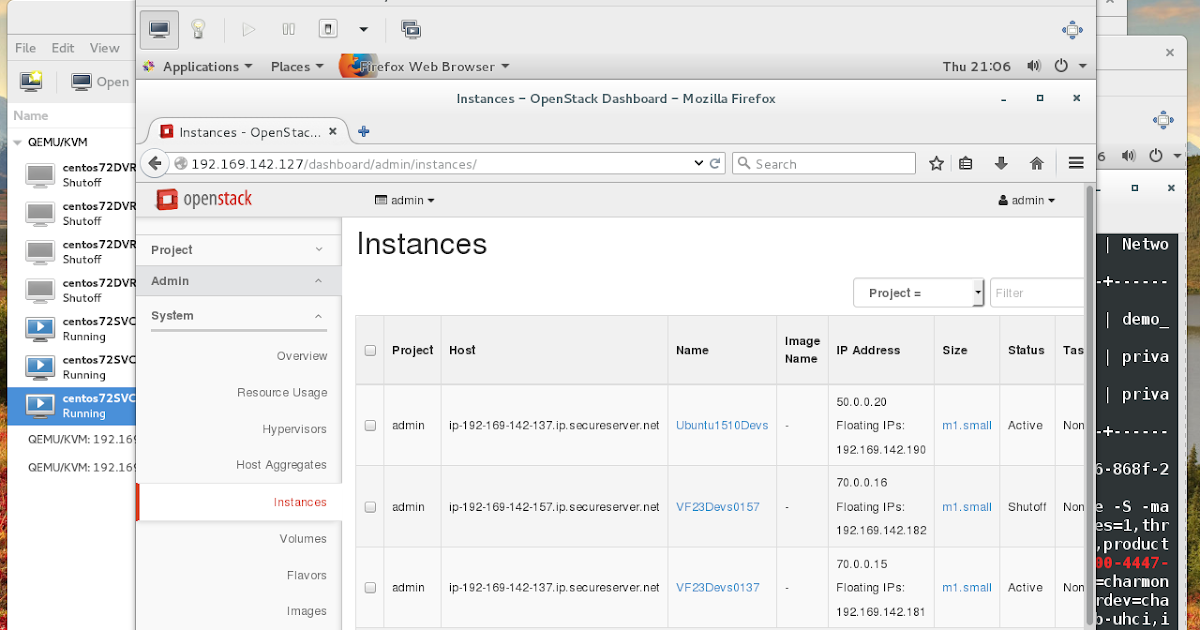1200x630 pixels.
Task: Open the VM snapshots manager icon
Action: click(x=410, y=29)
